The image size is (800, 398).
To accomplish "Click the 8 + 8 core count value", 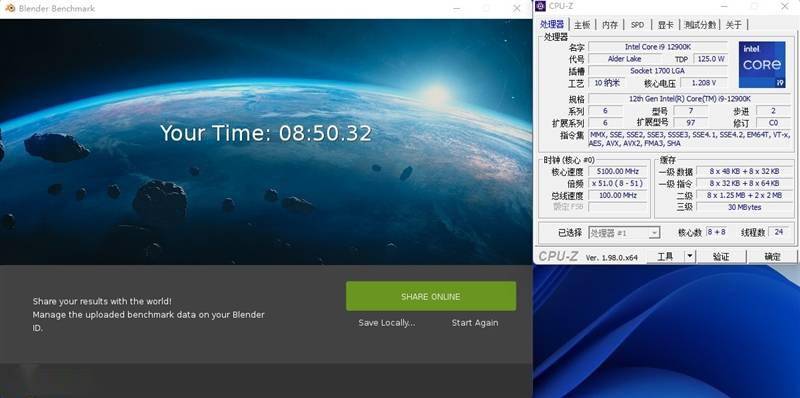I will pyautogui.click(x=716, y=232).
